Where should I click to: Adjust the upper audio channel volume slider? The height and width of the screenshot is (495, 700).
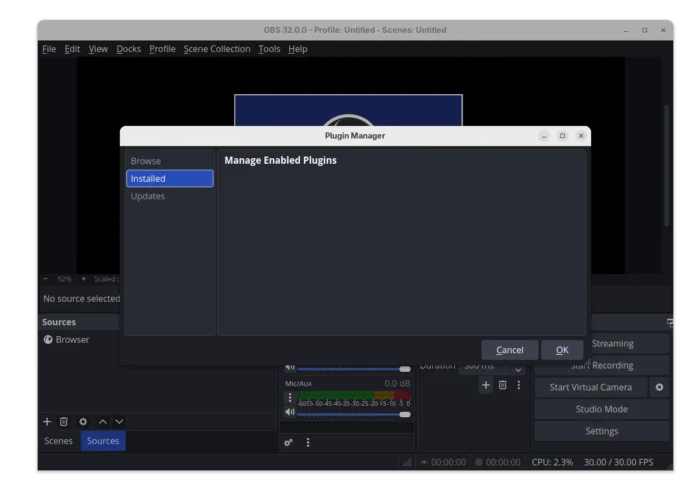(x=354, y=369)
